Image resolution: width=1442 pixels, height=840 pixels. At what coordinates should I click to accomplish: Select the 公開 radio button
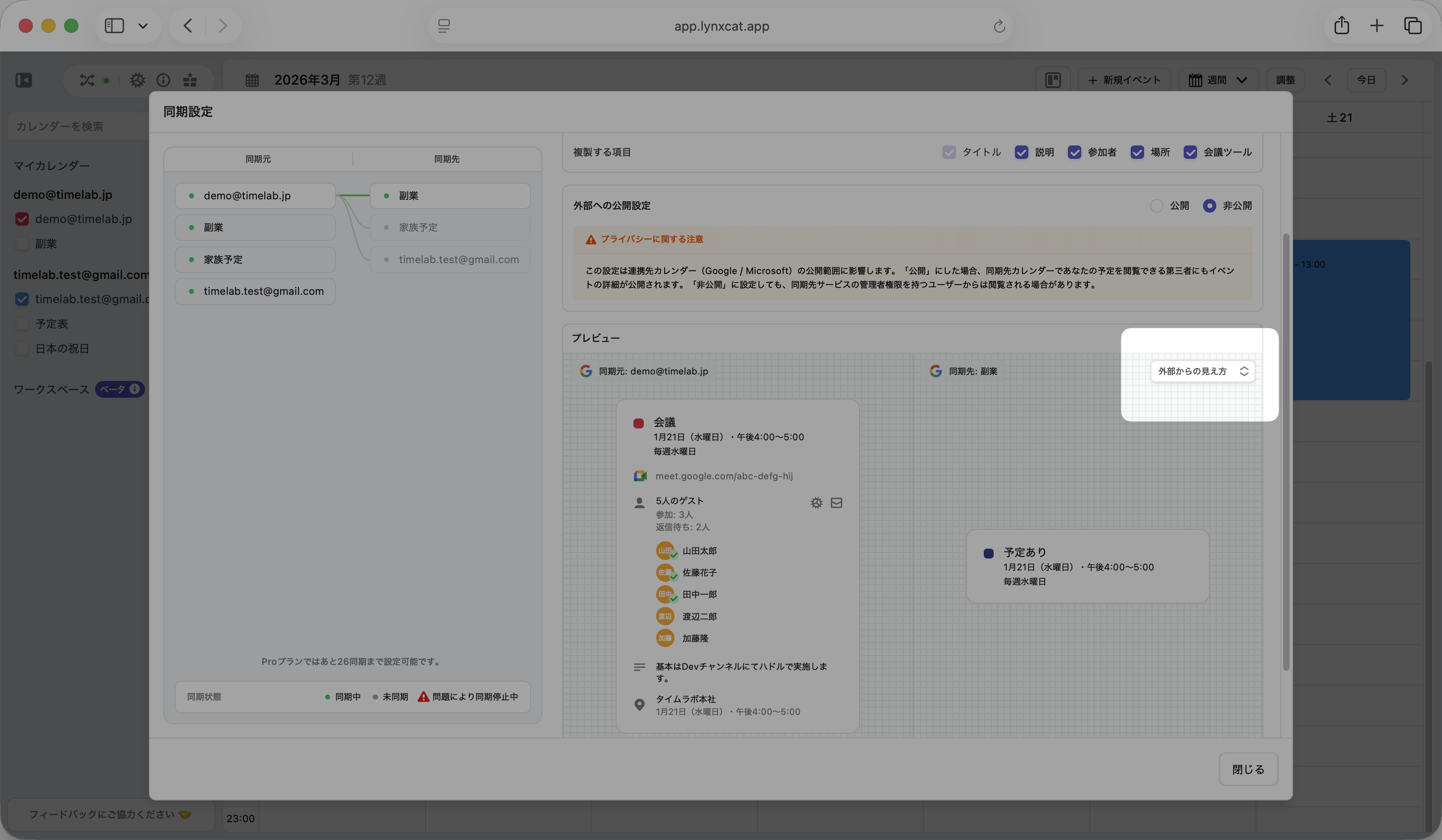(1156, 205)
